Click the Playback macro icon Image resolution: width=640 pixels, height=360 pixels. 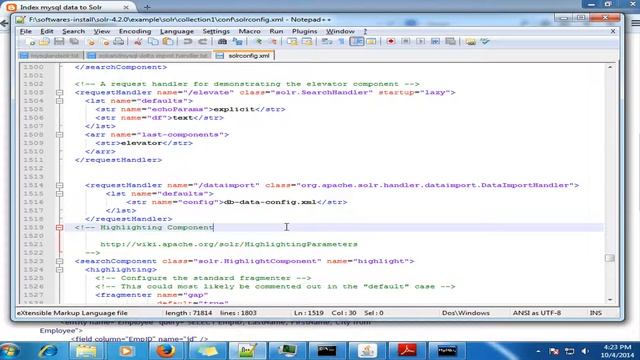coord(420,42)
